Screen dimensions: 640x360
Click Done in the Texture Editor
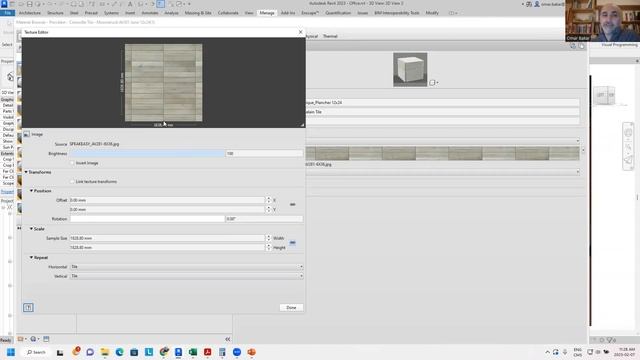[x=291, y=307]
